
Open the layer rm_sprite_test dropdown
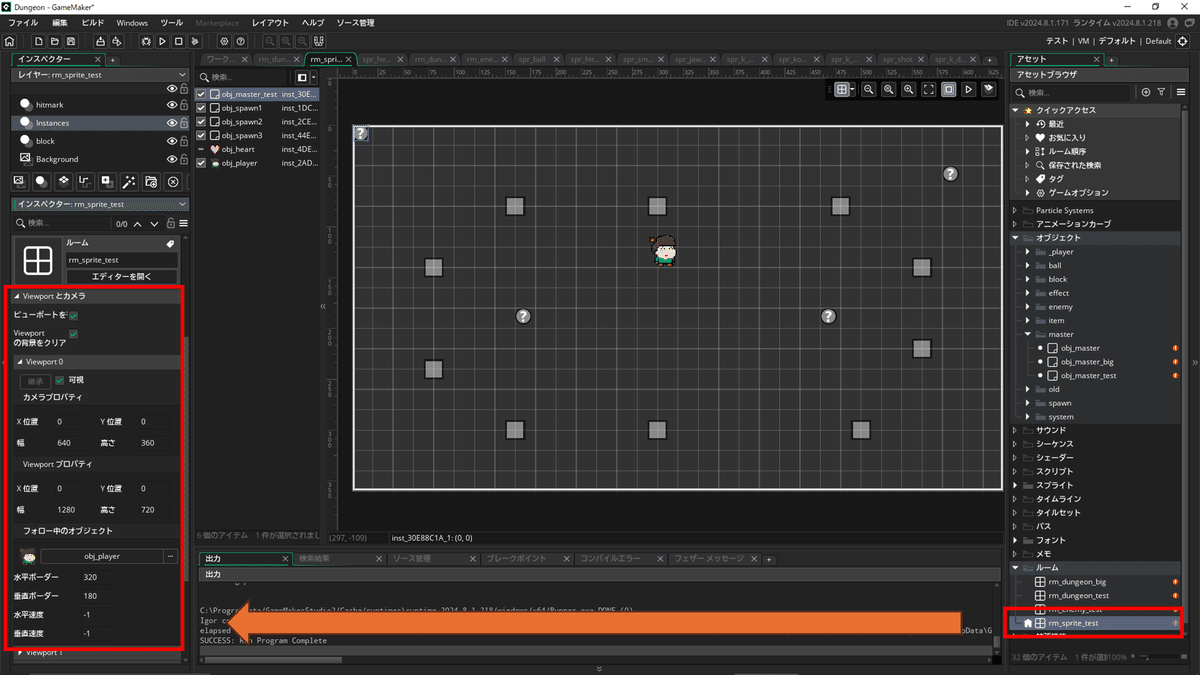[x=181, y=75]
